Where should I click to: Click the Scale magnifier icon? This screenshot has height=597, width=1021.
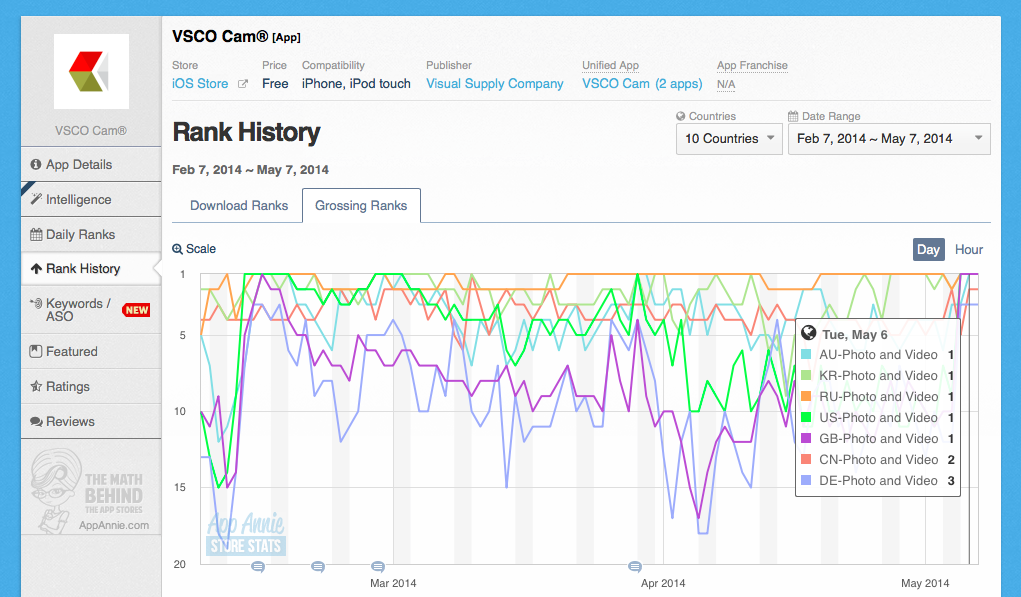click(x=177, y=249)
